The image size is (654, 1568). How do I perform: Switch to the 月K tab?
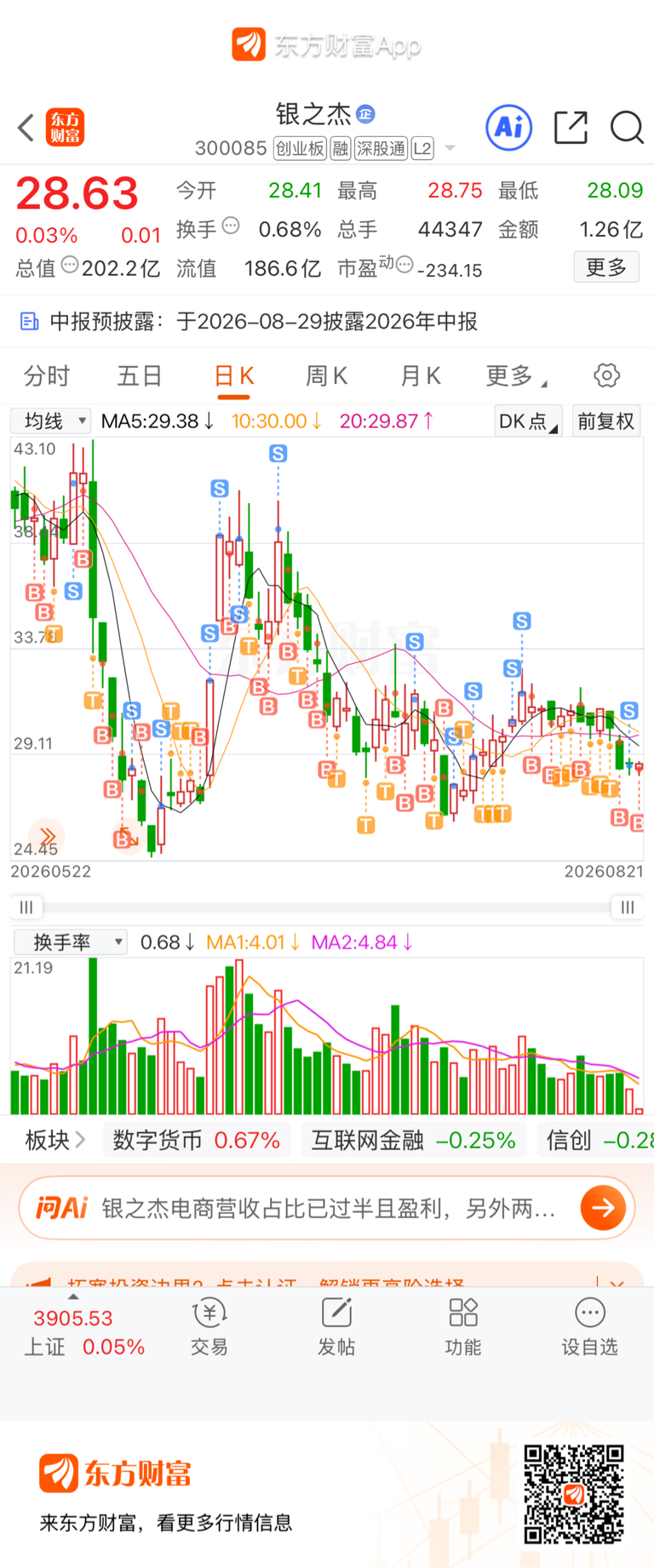[x=420, y=375]
